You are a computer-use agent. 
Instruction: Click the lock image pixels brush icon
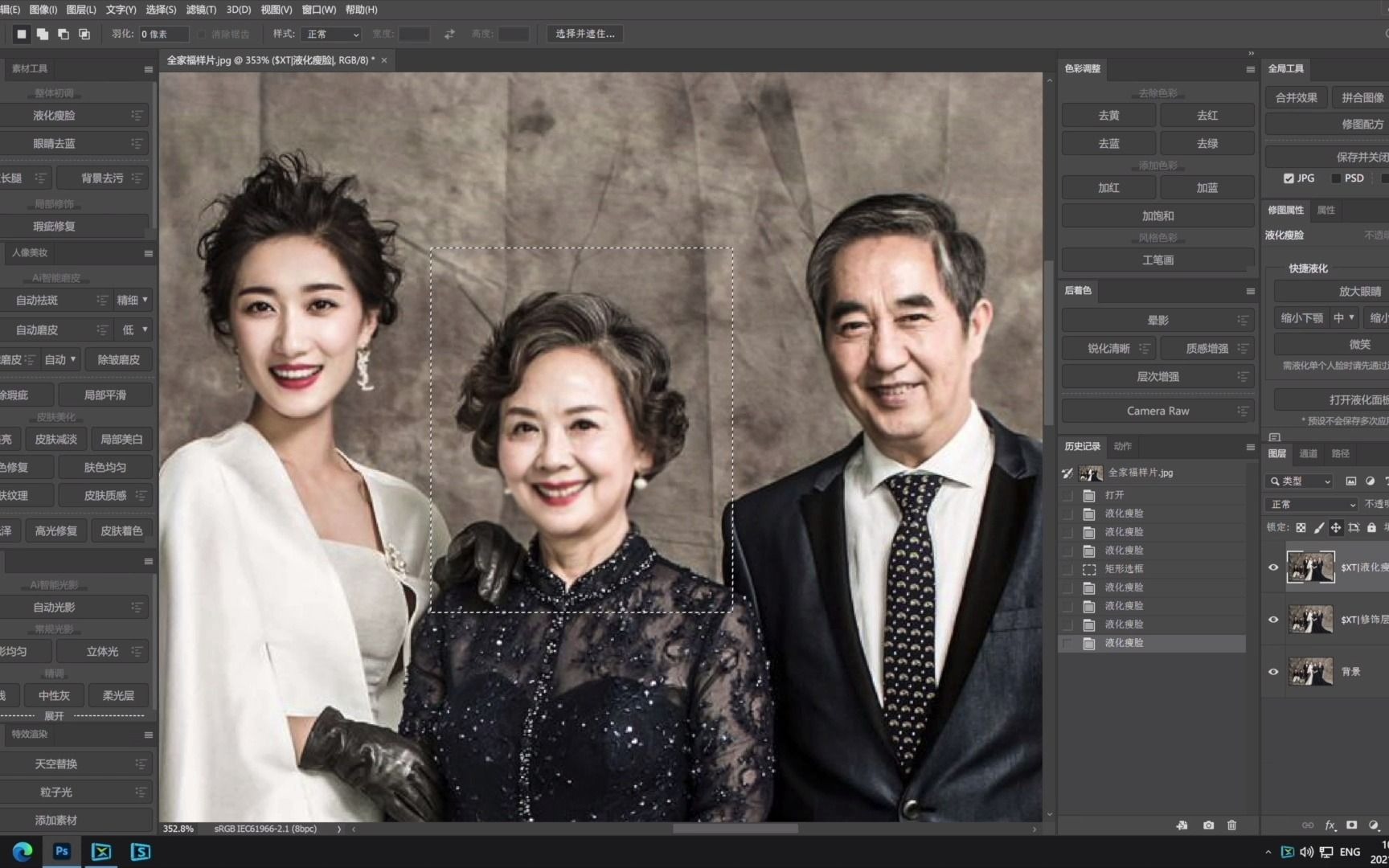click(1318, 527)
